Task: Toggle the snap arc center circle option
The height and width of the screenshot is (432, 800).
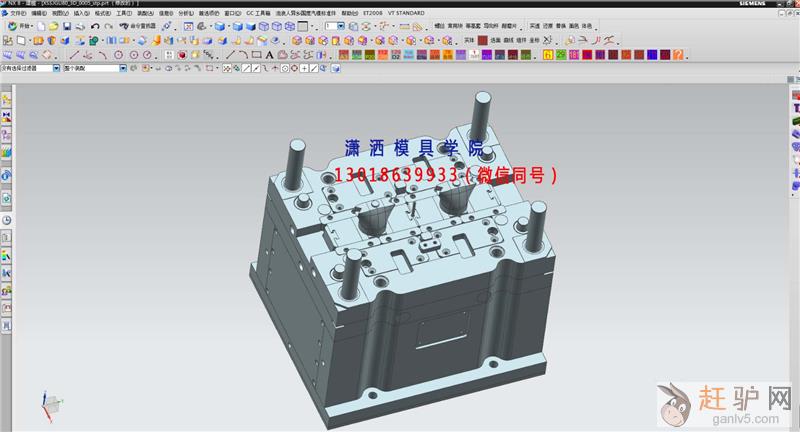Action: [x=283, y=68]
